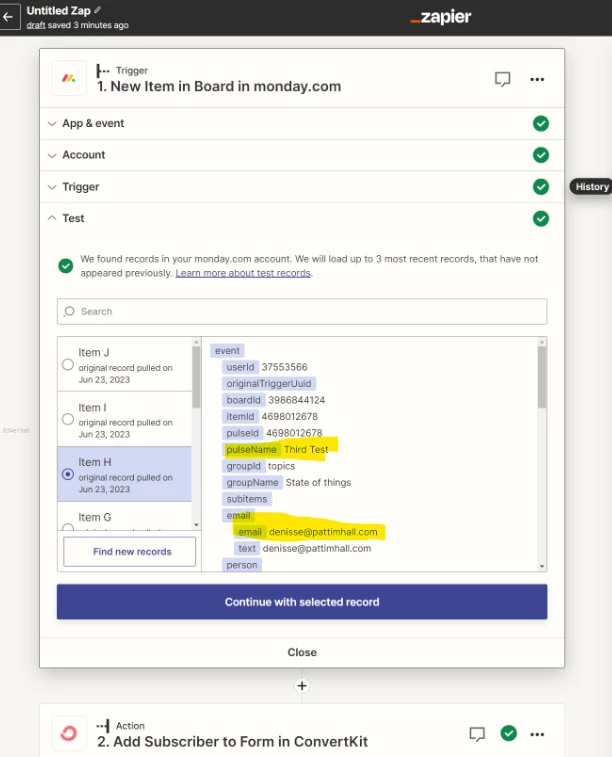Click the boardId value 3986844124

pyautogui.click(x=296, y=400)
